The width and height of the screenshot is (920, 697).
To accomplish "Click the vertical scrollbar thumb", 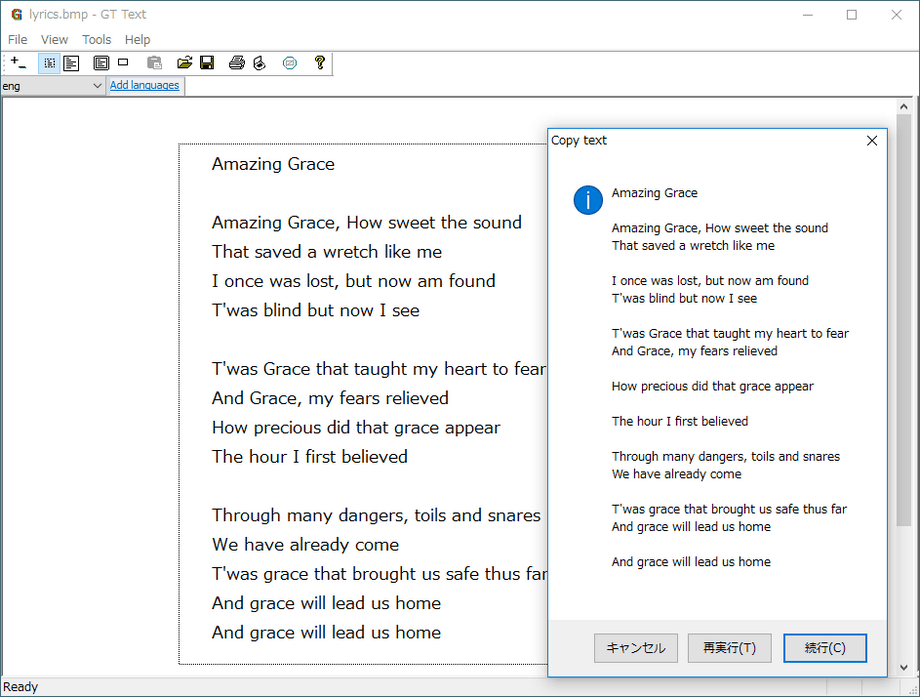I will point(904,320).
